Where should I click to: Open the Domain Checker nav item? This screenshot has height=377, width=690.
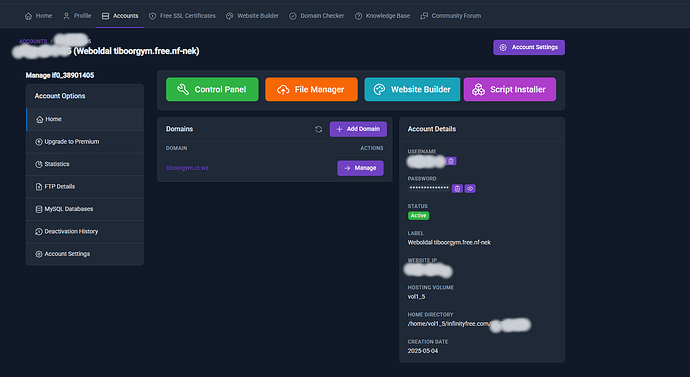point(316,16)
